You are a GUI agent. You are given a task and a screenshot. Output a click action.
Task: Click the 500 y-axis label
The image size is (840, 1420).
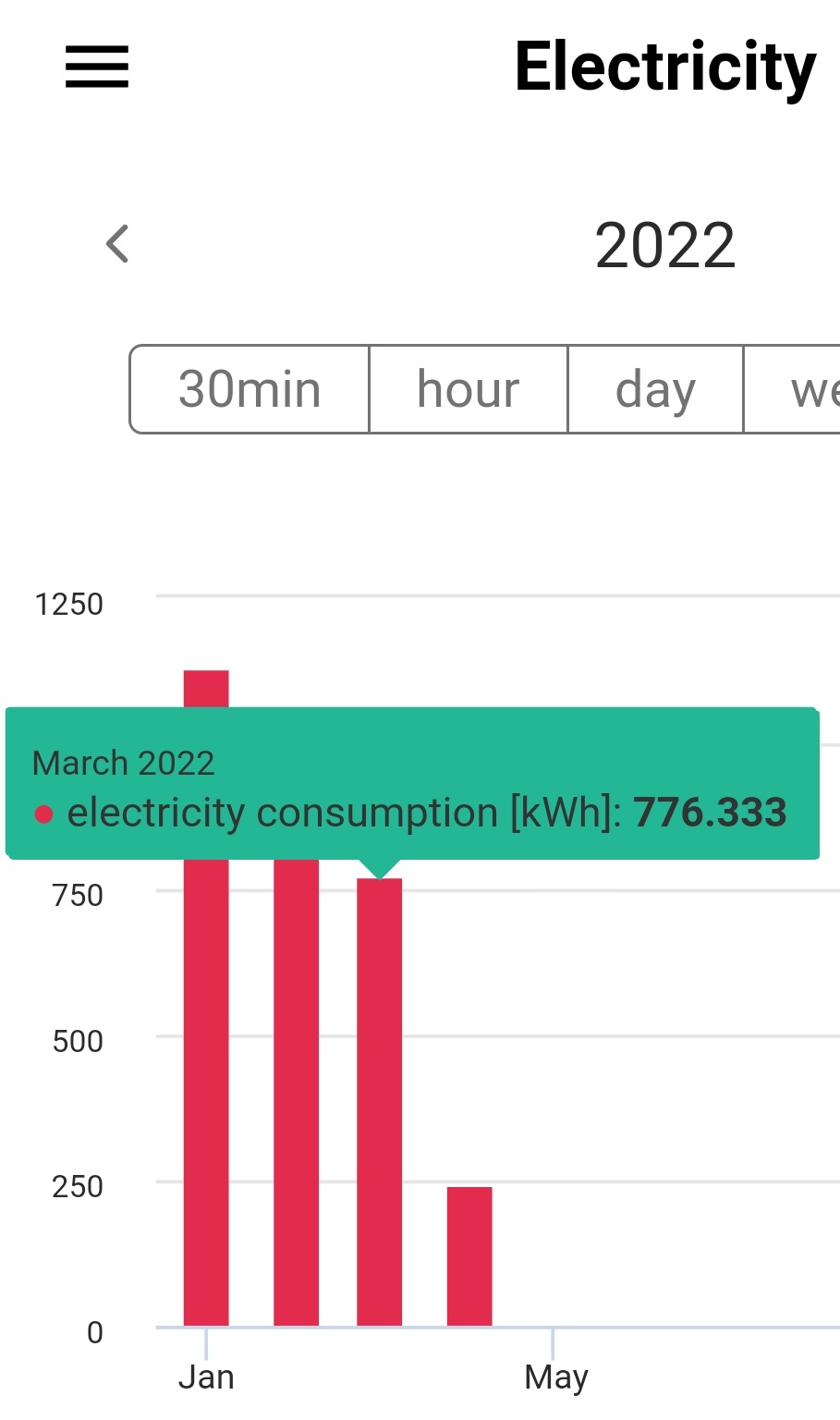[78, 1042]
